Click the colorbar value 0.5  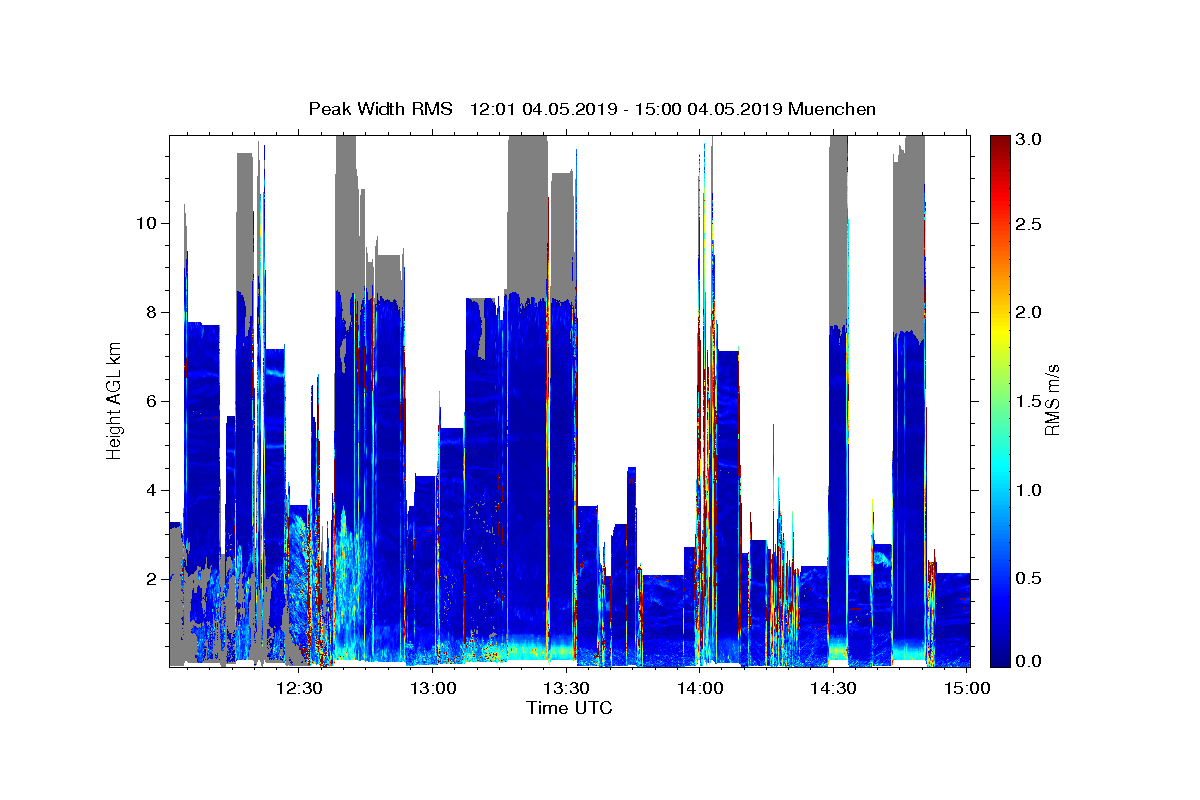1029,578
